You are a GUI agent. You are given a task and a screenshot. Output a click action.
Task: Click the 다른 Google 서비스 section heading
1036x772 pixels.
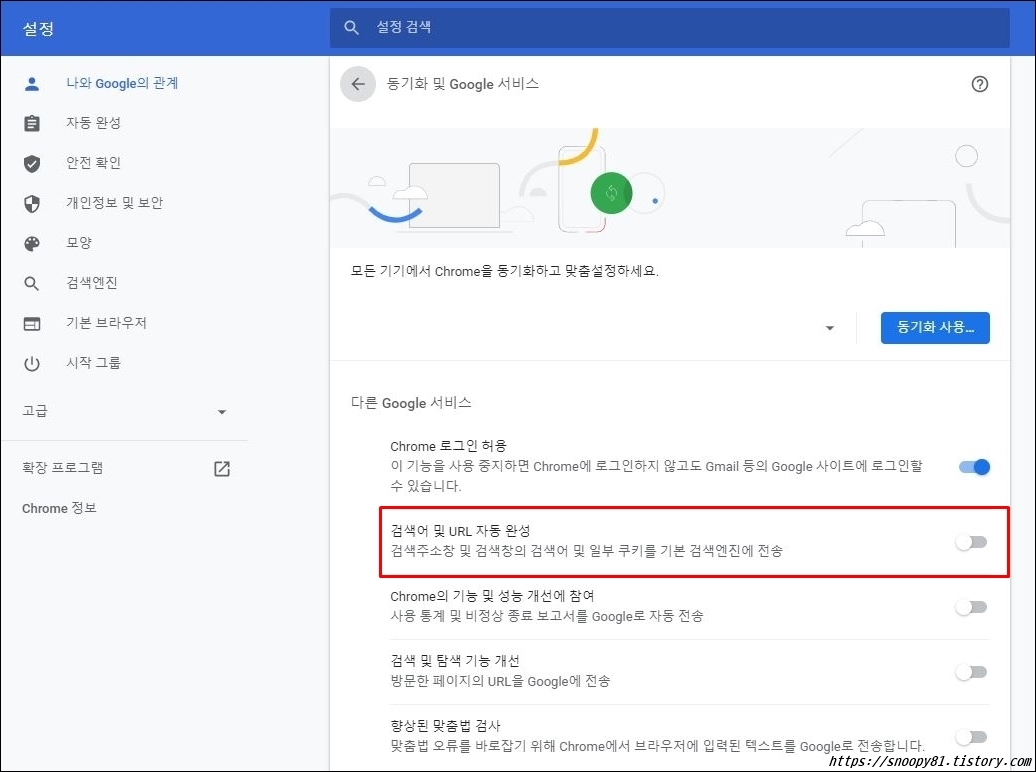point(411,403)
